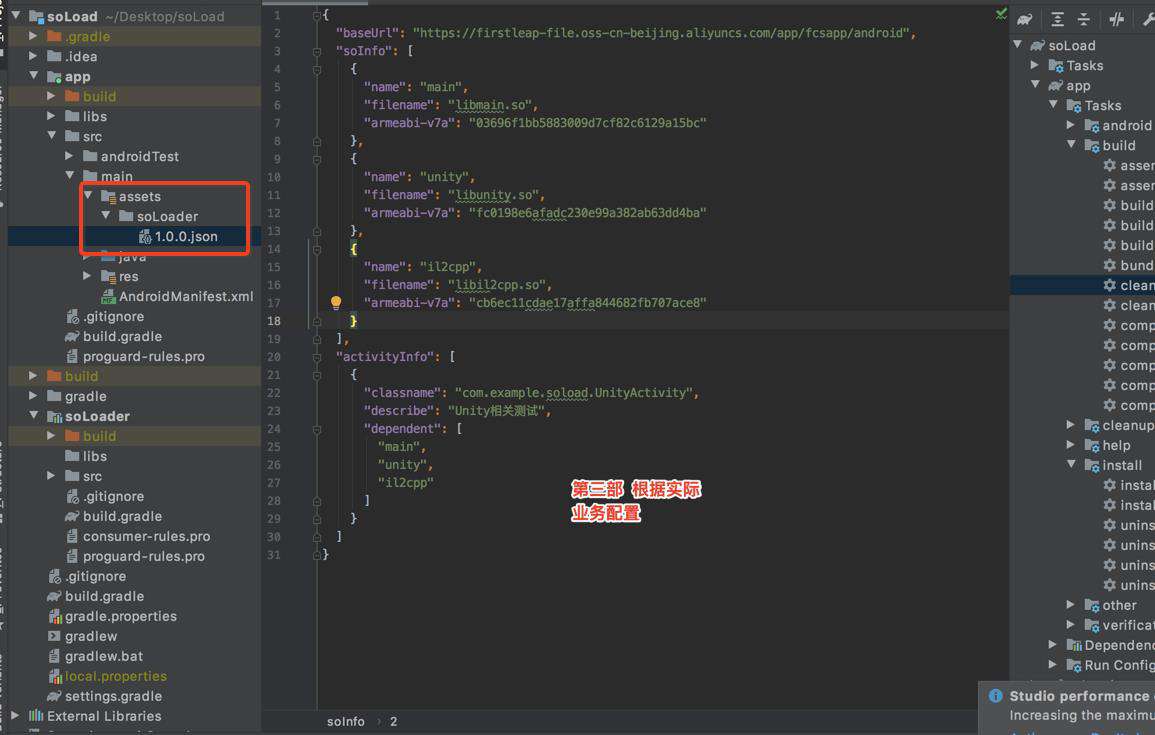
Task: Click the orange .gradle folder icon
Action: click(x=54, y=36)
